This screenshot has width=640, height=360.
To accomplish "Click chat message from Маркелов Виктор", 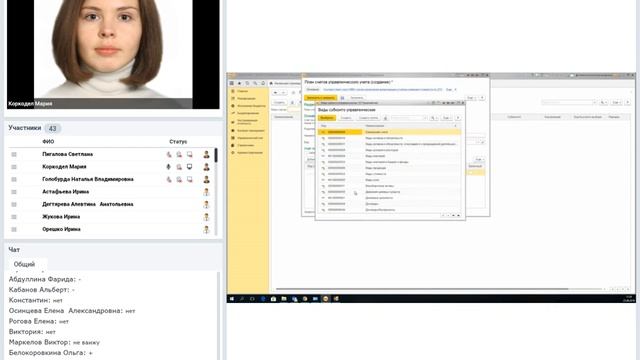I will tap(54, 342).
